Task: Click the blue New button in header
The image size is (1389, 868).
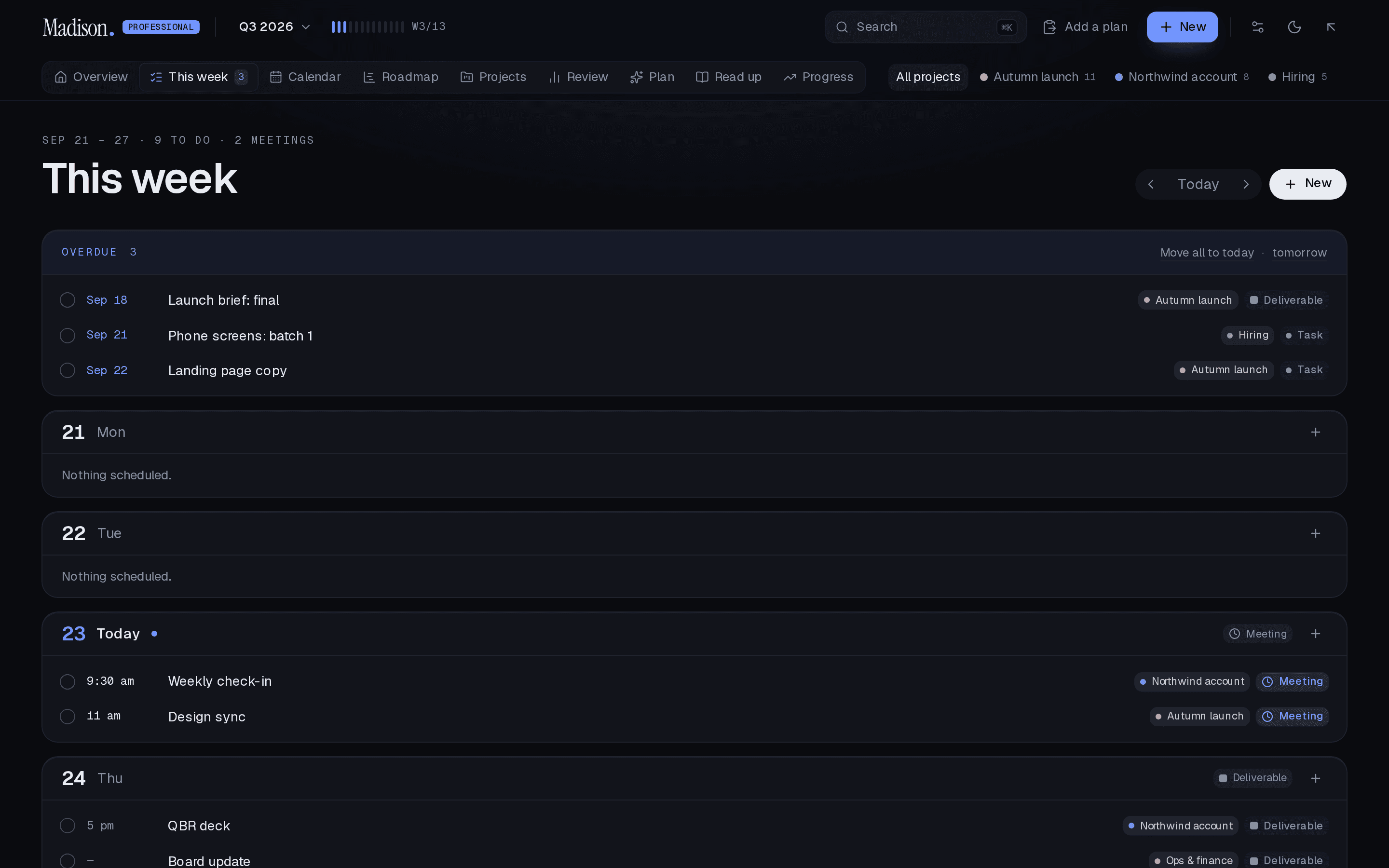Action: [1183, 27]
